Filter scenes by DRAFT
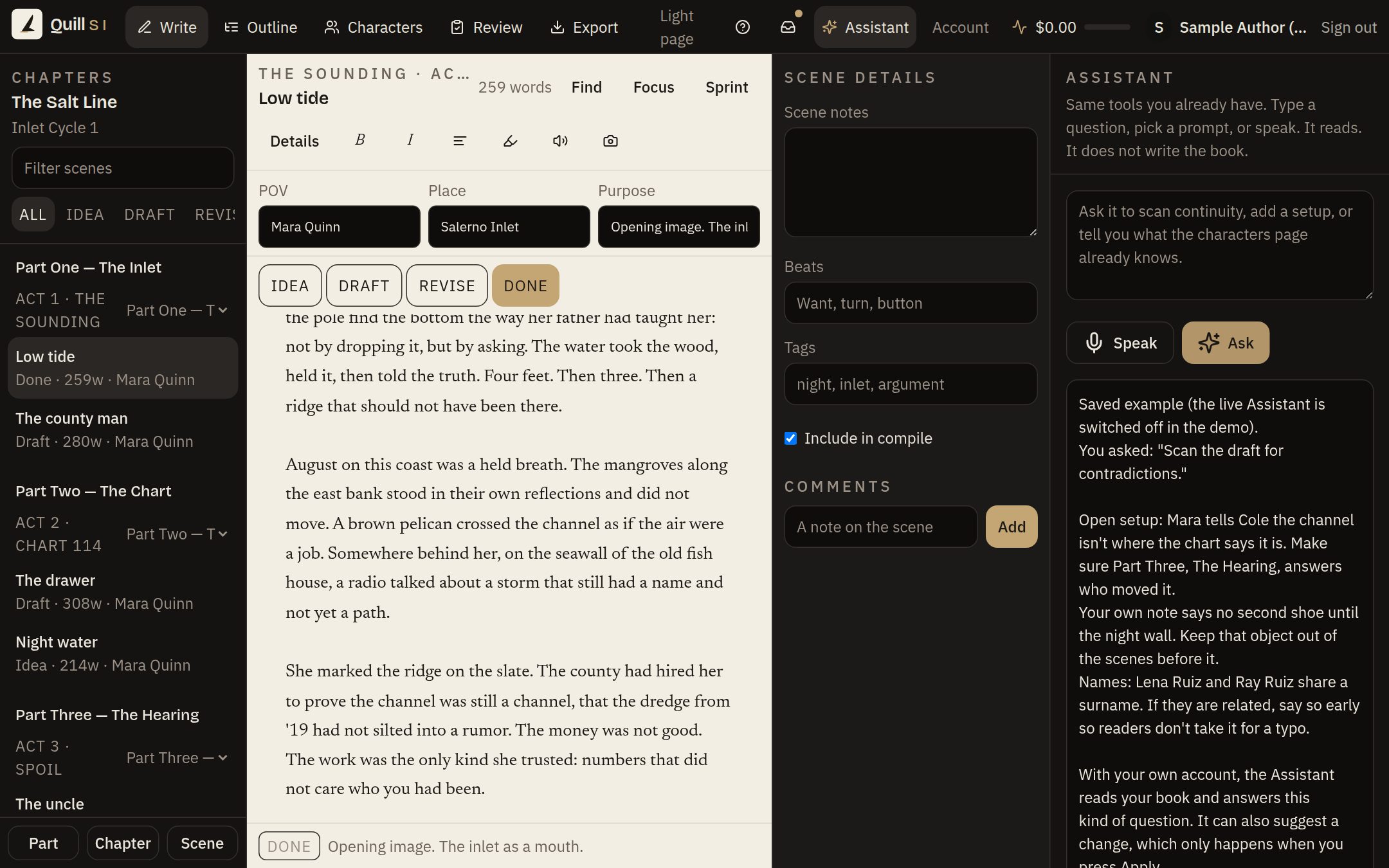Screen dimensions: 1389x868 tap(149, 214)
